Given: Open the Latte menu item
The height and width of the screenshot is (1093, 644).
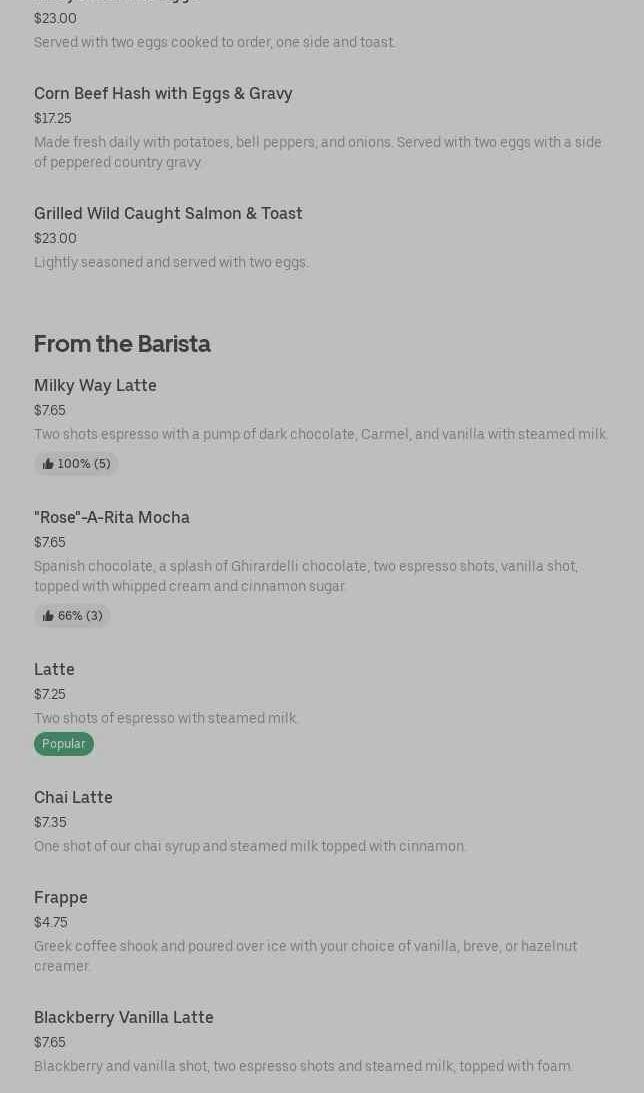Looking at the screenshot, I should tap(54, 669).
